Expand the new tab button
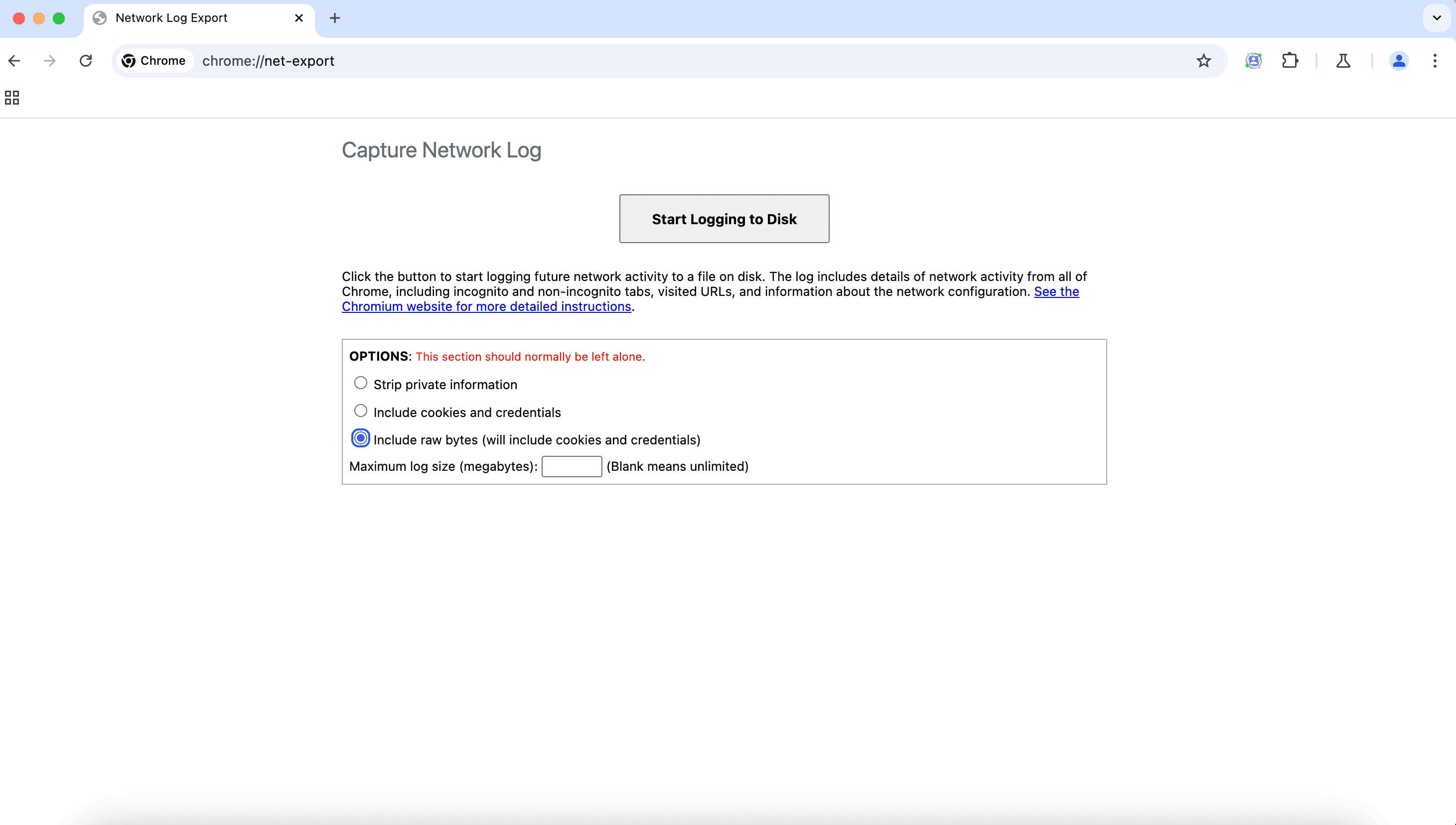This screenshot has height=825, width=1456. click(x=335, y=18)
